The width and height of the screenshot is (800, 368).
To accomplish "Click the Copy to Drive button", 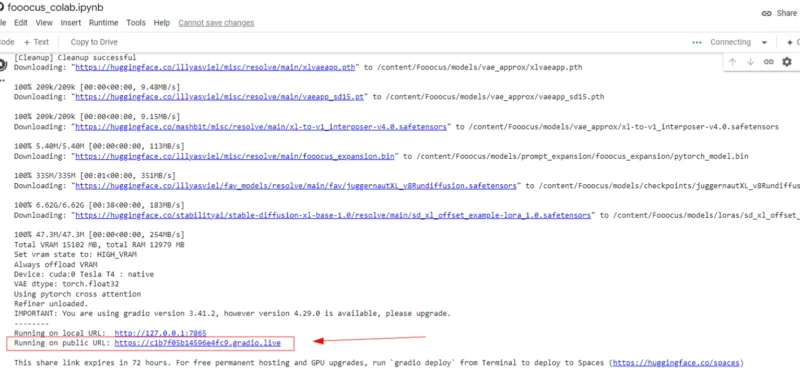I will click(94, 42).
